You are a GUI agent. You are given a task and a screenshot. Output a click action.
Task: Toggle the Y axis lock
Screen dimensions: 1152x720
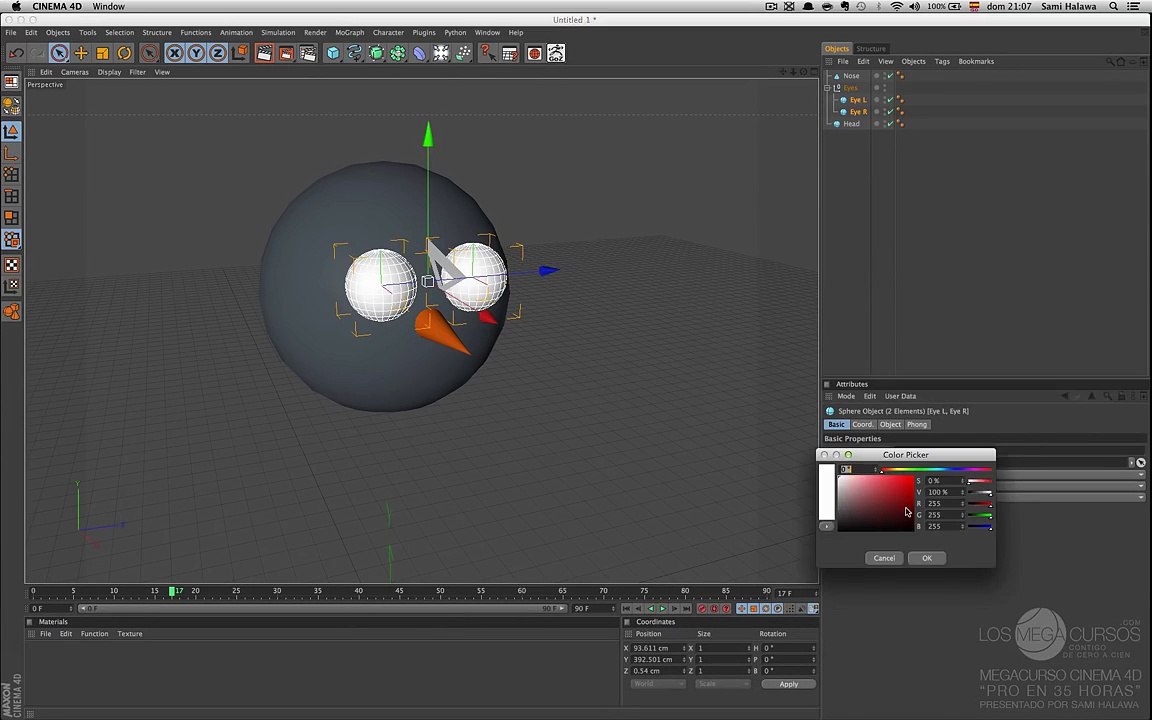pyautogui.click(x=196, y=53)
